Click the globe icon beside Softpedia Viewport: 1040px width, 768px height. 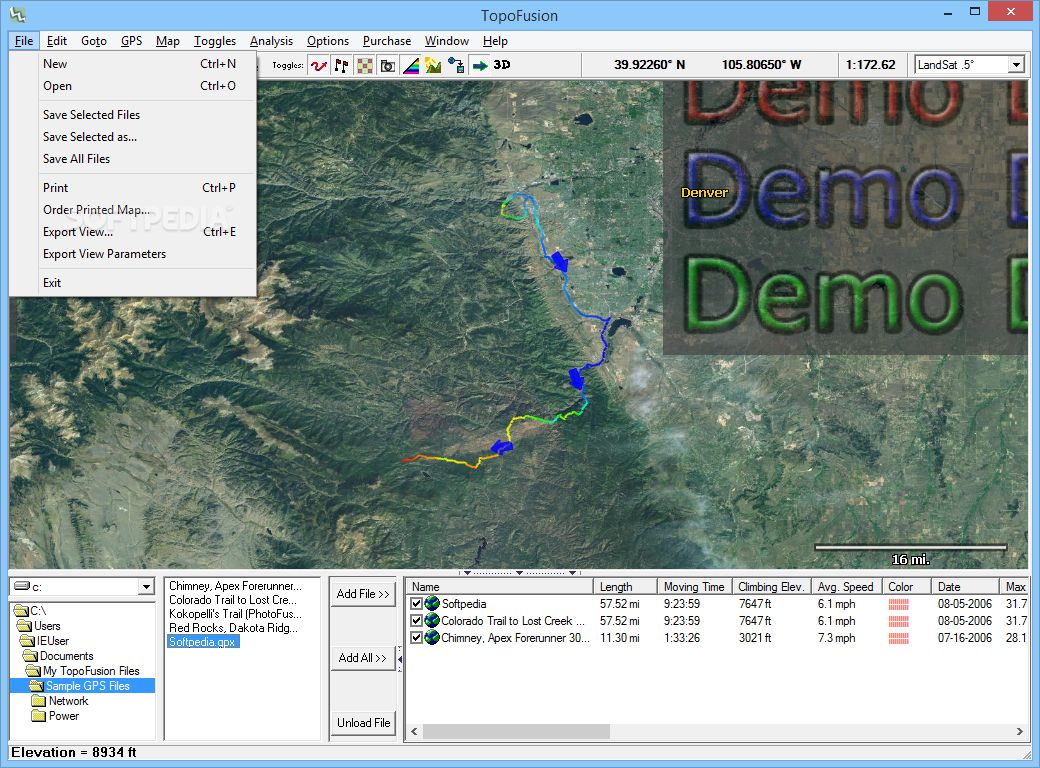432,604
